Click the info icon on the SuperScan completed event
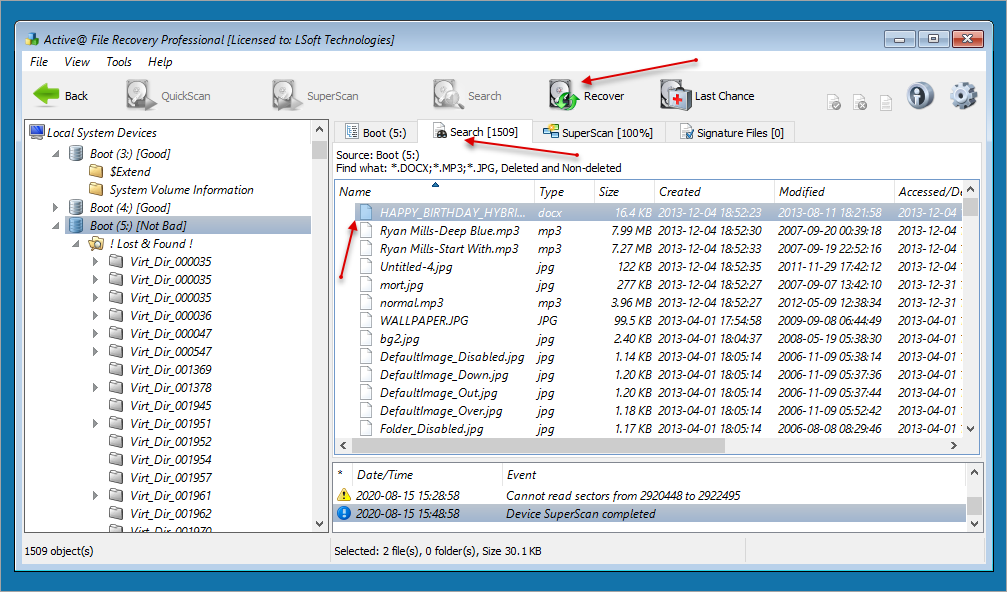Screen dimensions: 1007x592 344,513
